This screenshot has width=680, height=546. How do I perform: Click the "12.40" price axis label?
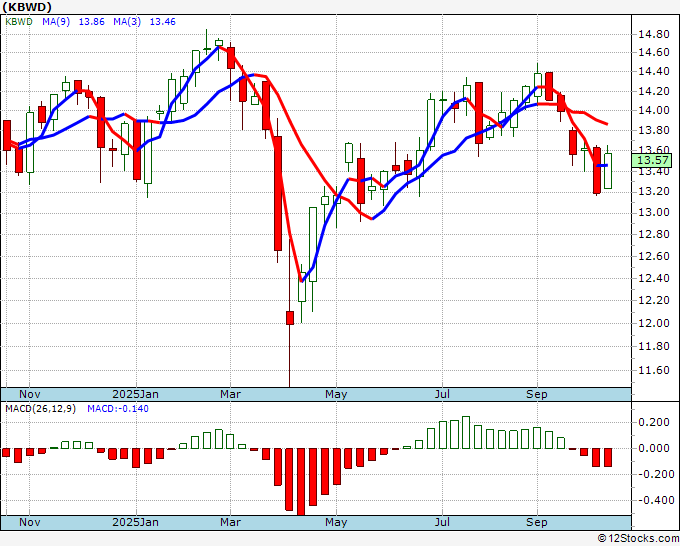[654, 278]
